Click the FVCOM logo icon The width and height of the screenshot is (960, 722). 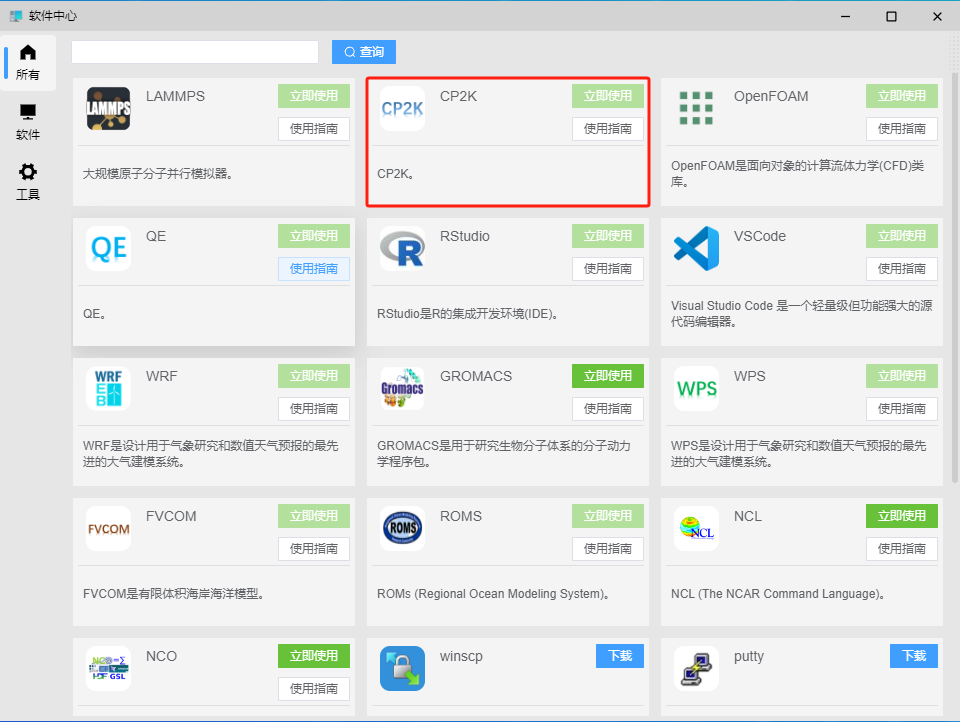[x=108, y=528]
